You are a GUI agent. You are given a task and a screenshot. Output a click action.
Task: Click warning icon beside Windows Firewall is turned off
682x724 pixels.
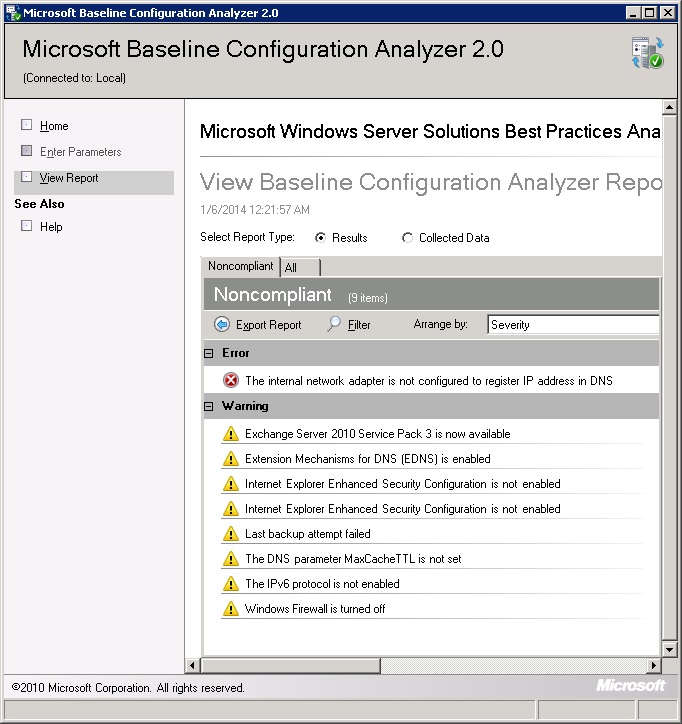[x=230, y=609]
